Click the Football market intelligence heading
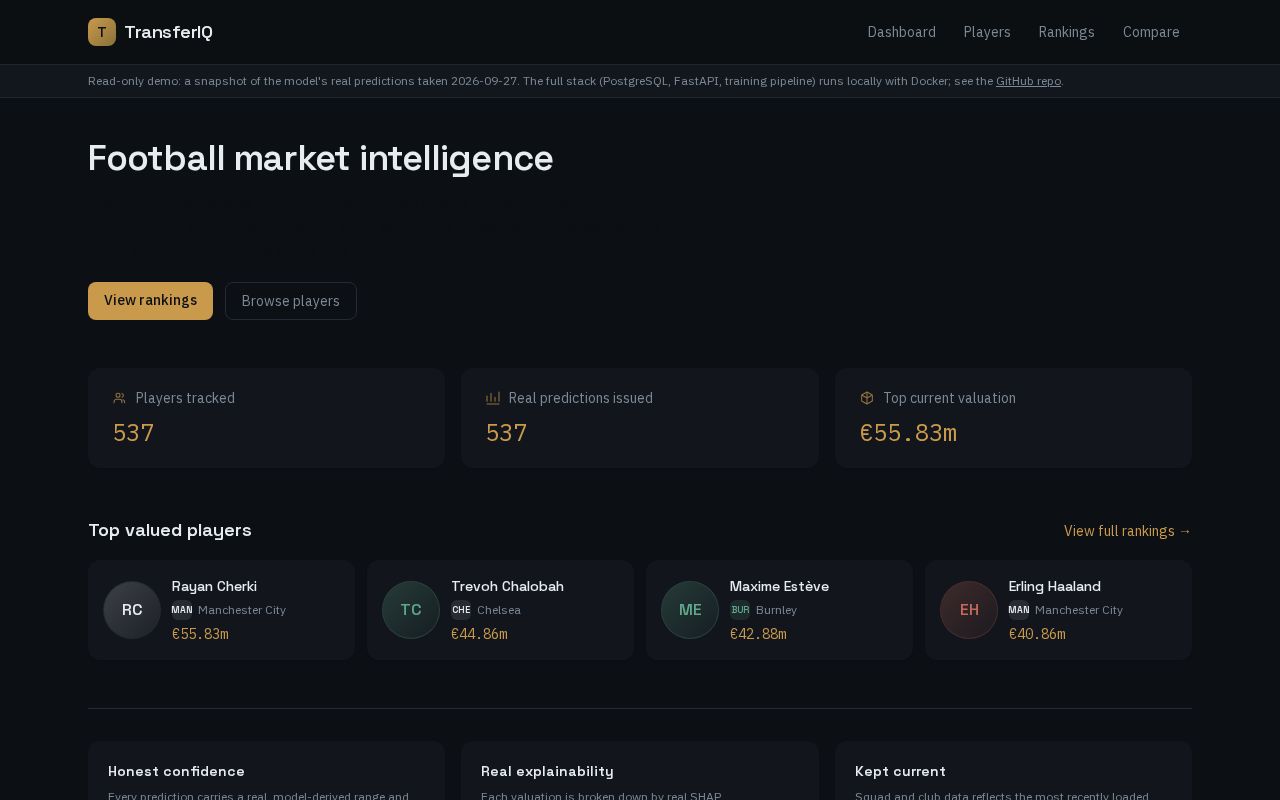 321,158
